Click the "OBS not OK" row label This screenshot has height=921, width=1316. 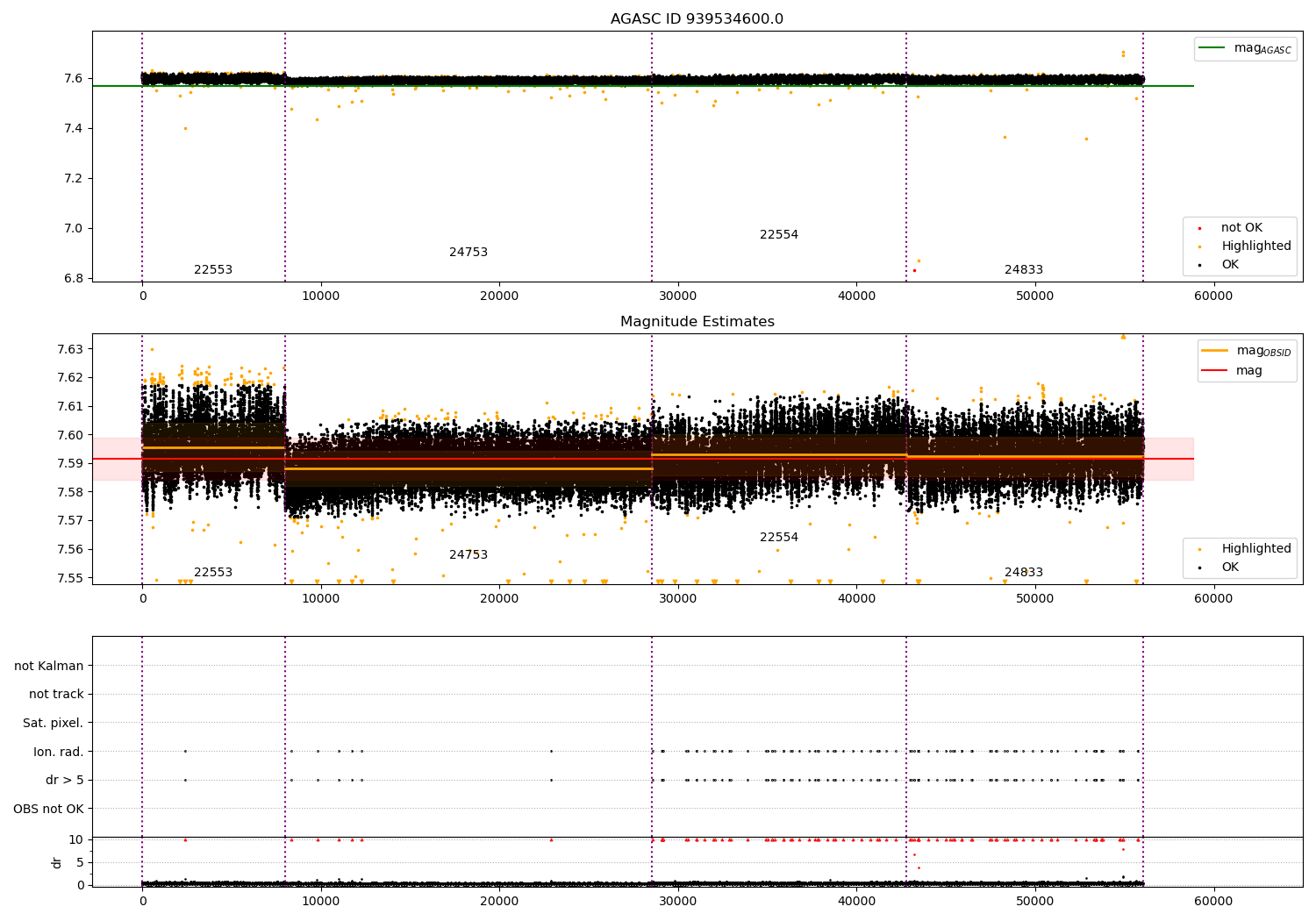pyautogui.click(x=49, y=809)
